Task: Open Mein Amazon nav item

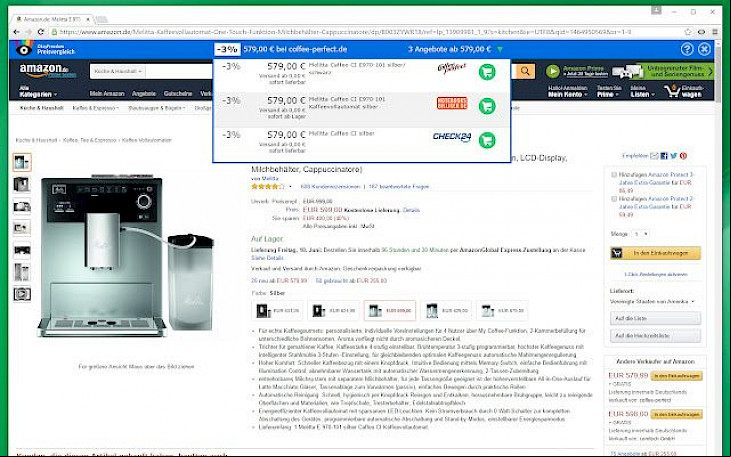Action: click(x=107, y=93)
